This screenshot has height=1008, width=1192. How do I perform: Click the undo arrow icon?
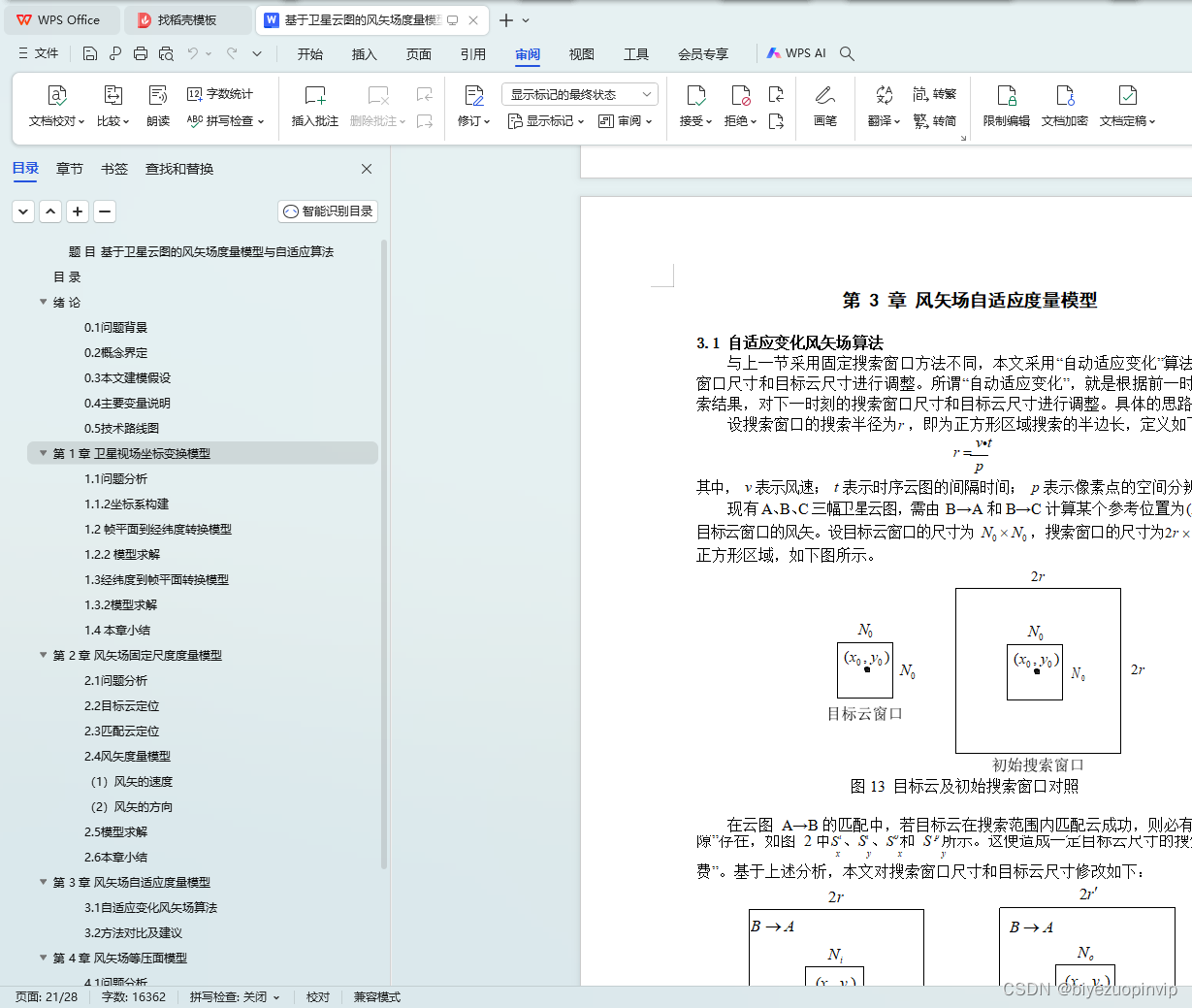[193, 53]
